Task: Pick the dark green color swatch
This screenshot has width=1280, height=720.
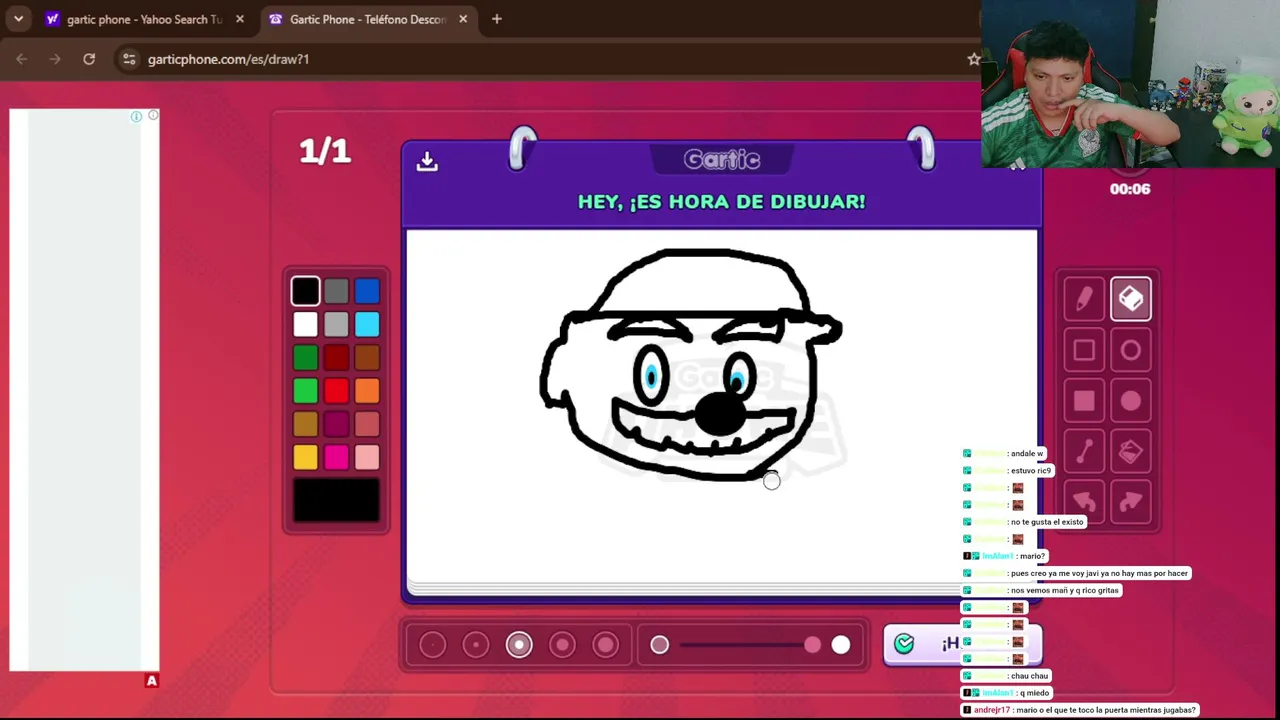Action: click(306, 357)
